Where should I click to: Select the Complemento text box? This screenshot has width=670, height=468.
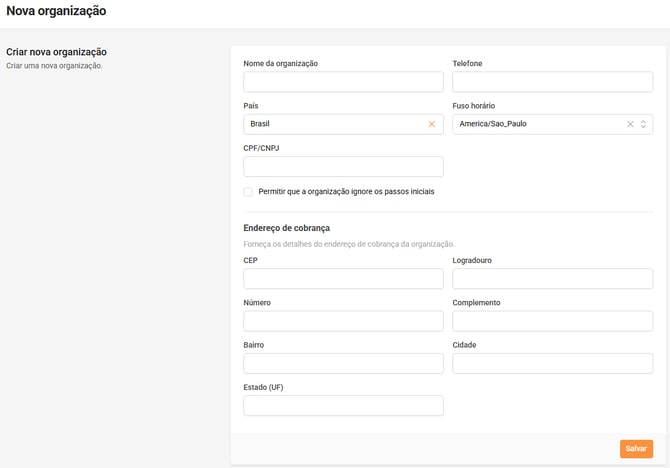tap(552, 321)
